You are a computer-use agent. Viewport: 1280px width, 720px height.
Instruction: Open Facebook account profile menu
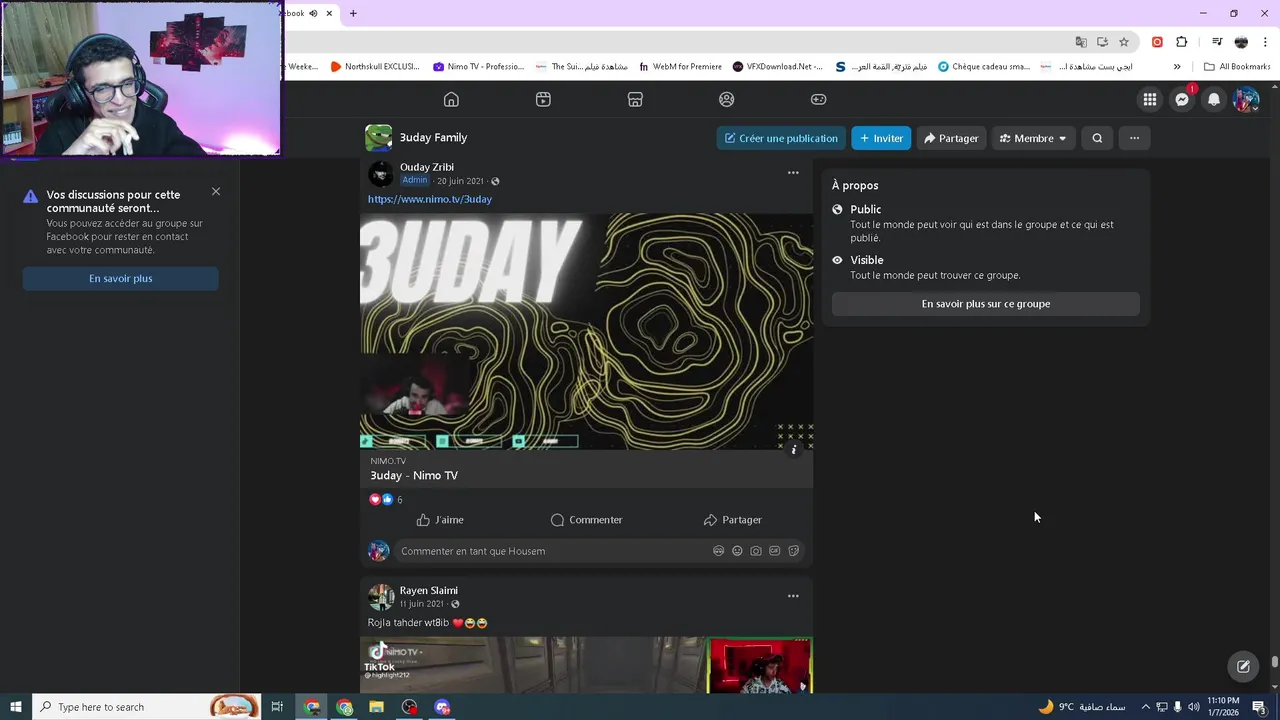(x=1246, y=99)
